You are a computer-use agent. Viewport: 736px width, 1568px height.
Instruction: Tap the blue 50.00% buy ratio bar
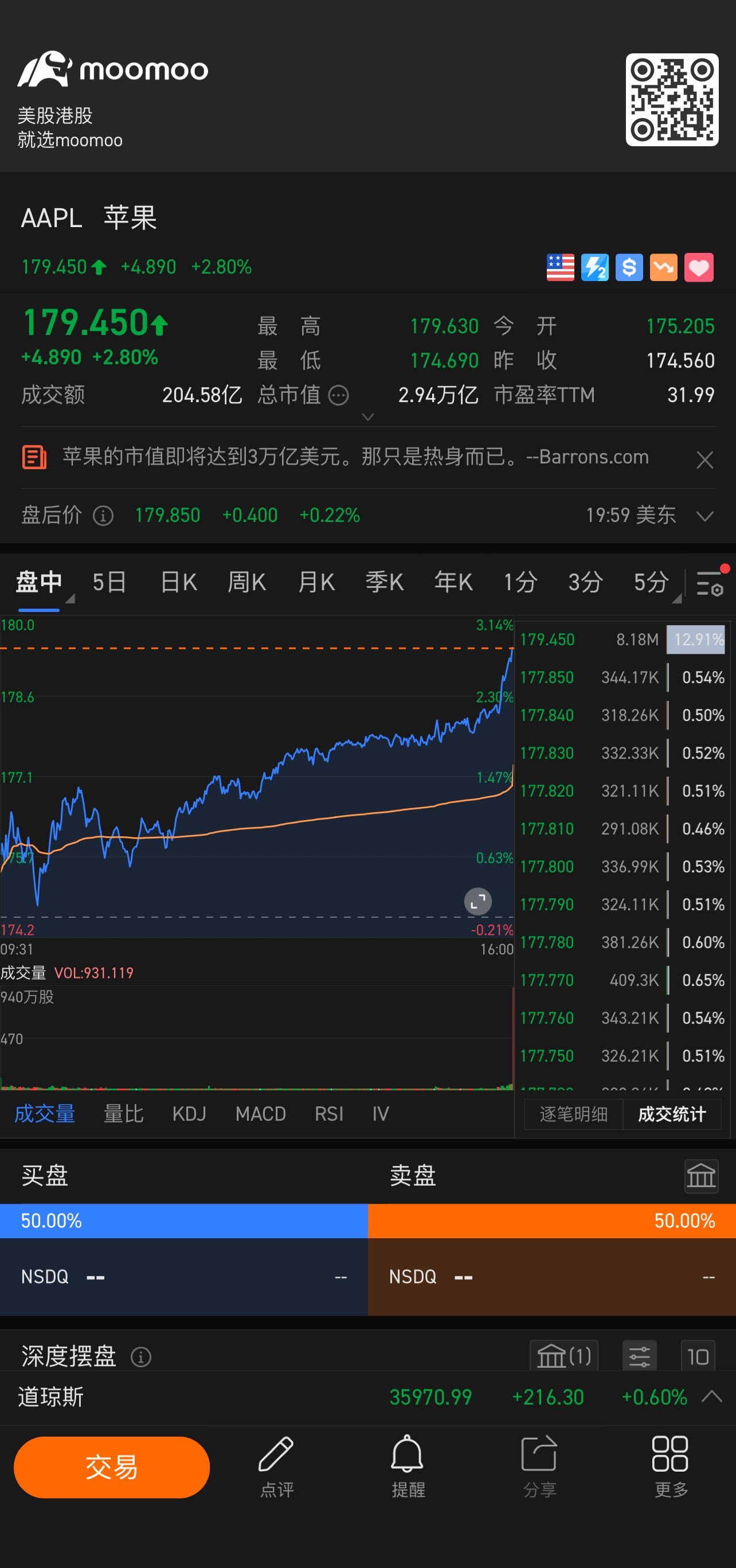click(183, 1220)
